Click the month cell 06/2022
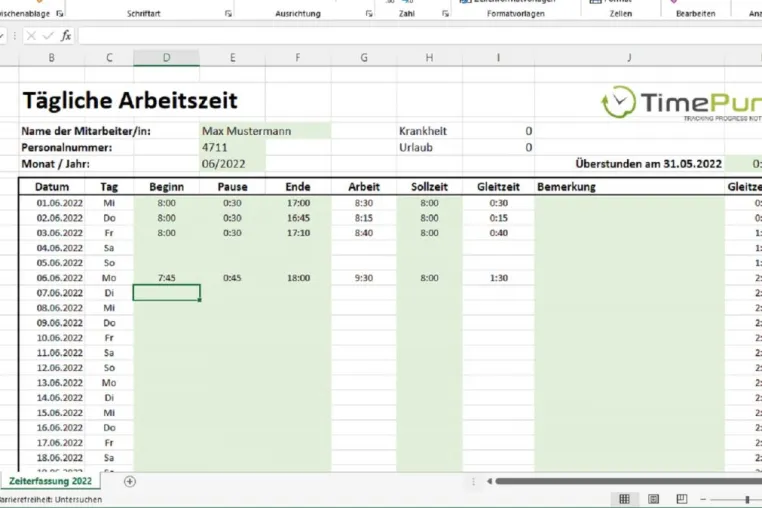 click(x=232, y=164)
